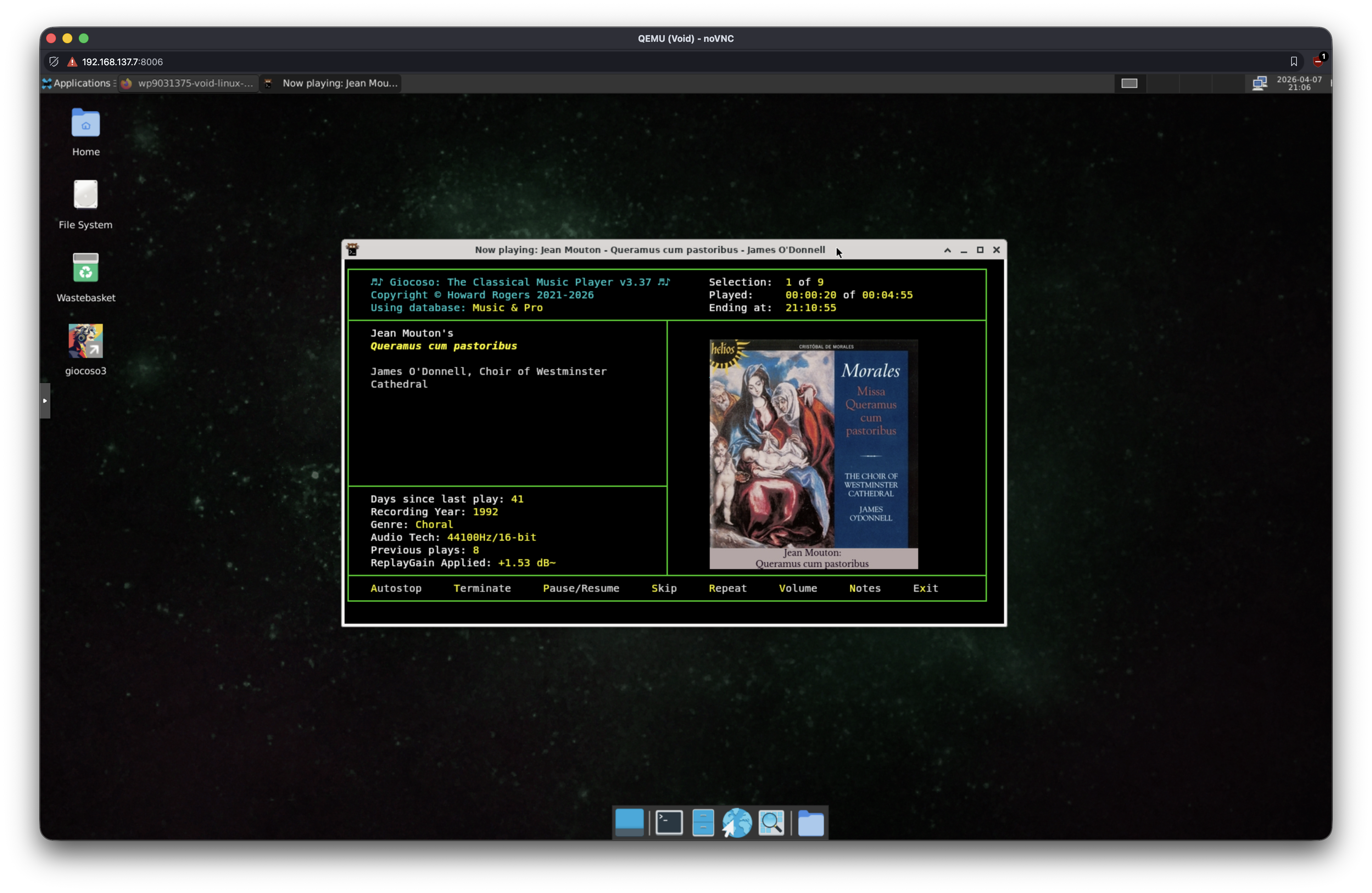Click the Wastebasket desktop icon
This screenshot has height=893, width=1372.
tap(85, 269)
